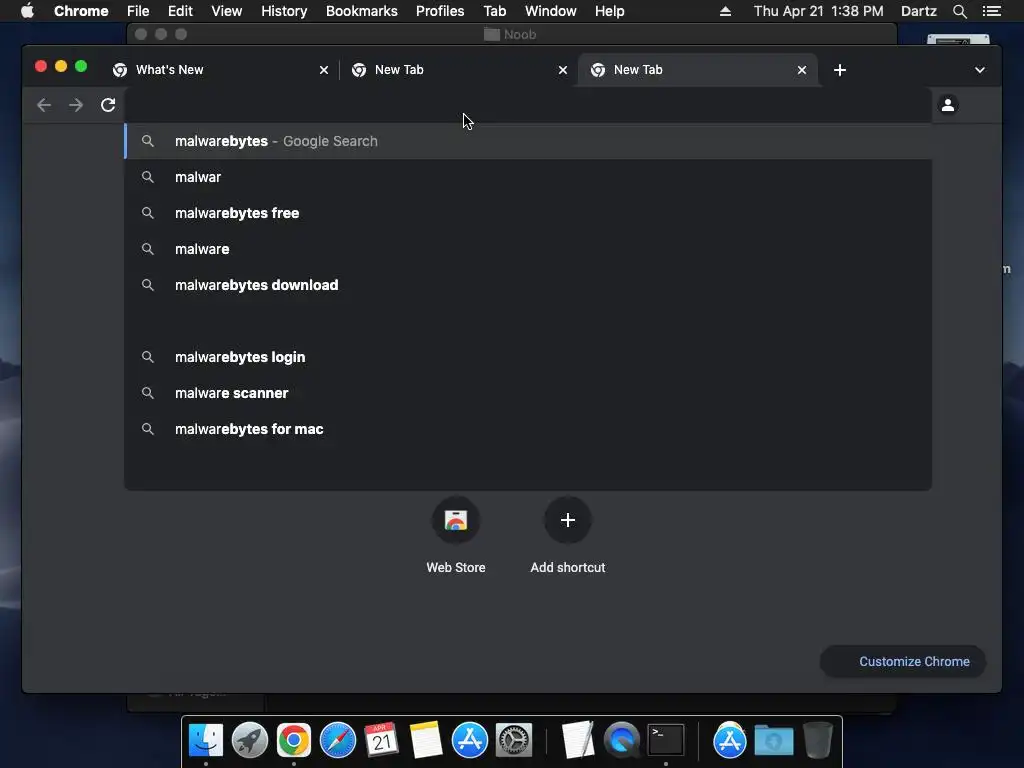The width and height of the screenshot is (1024, 768).
Task: Open App Store next to Notes
Action: pyautogui.click(x=470, y=741)
